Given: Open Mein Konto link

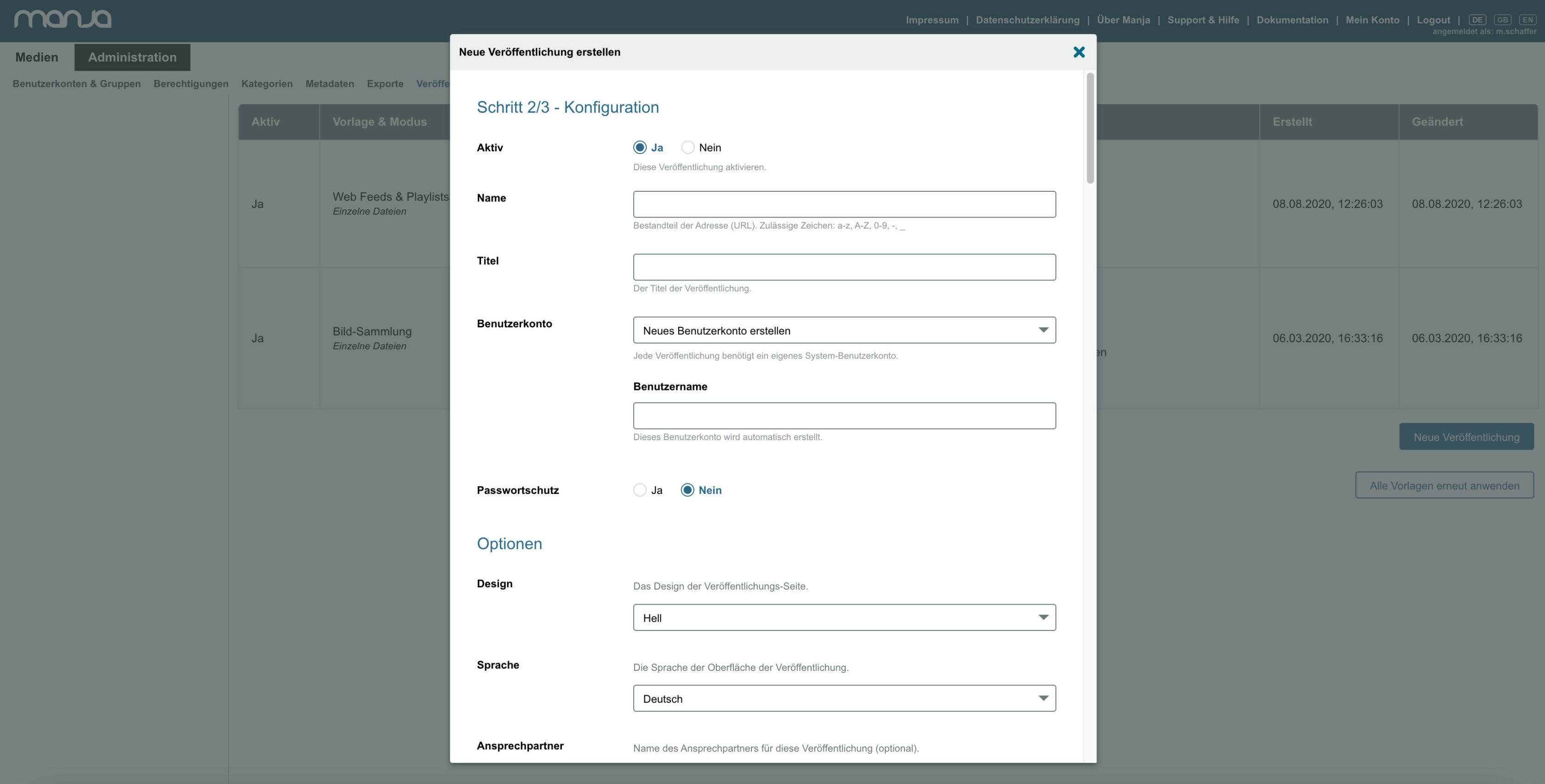Looking at the screenshot, I should pyautogui.click(x=1372, y=20).
